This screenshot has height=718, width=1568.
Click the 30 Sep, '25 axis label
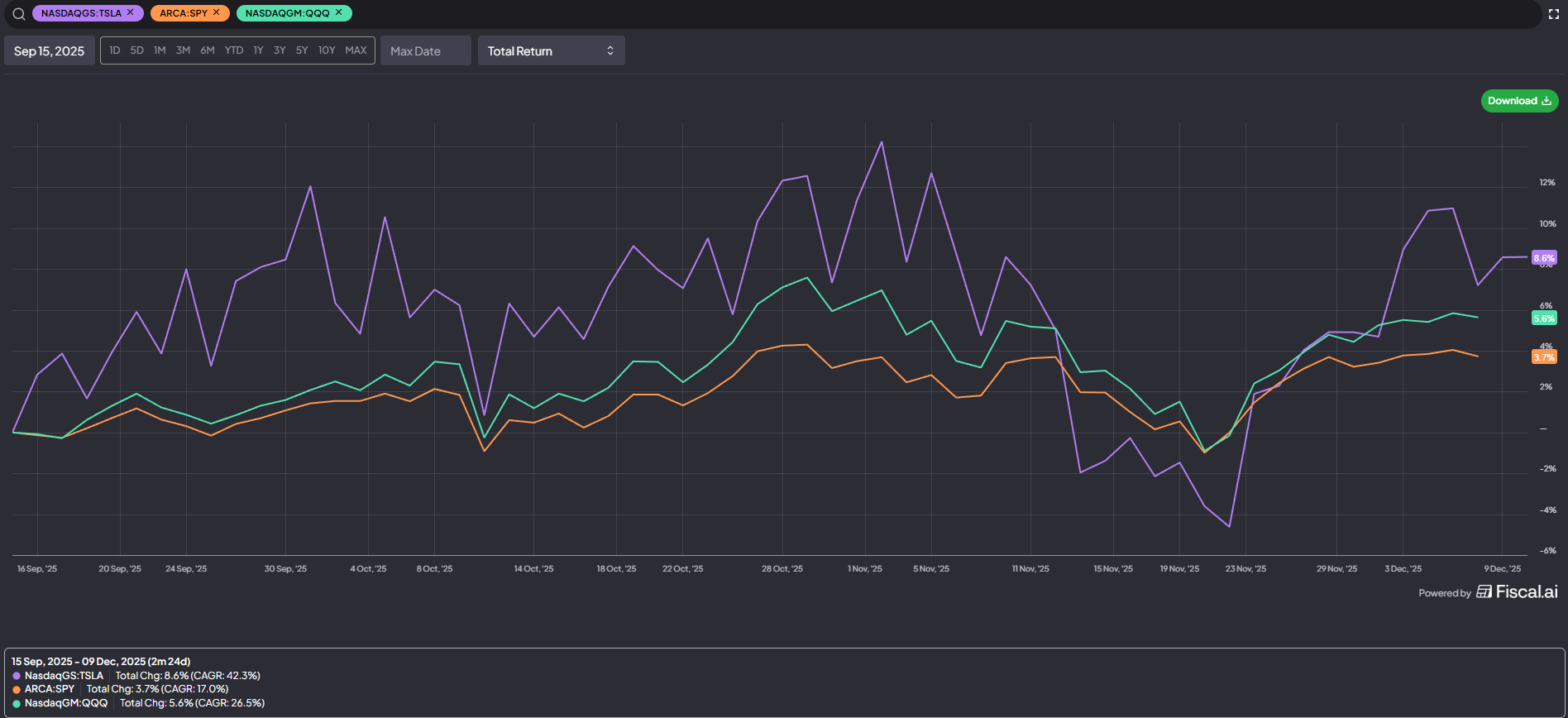285,569
